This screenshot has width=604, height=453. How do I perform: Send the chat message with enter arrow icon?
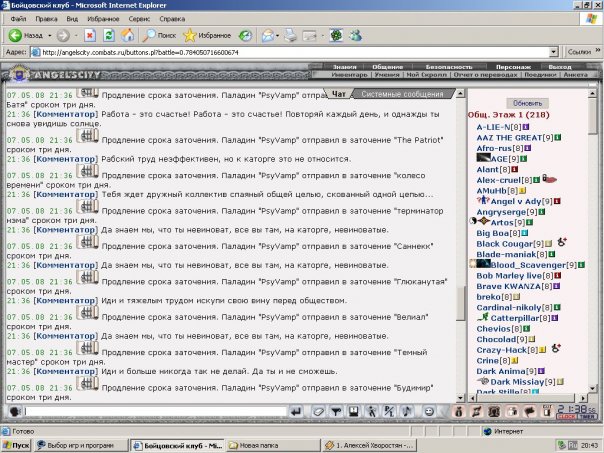[296, 411]
